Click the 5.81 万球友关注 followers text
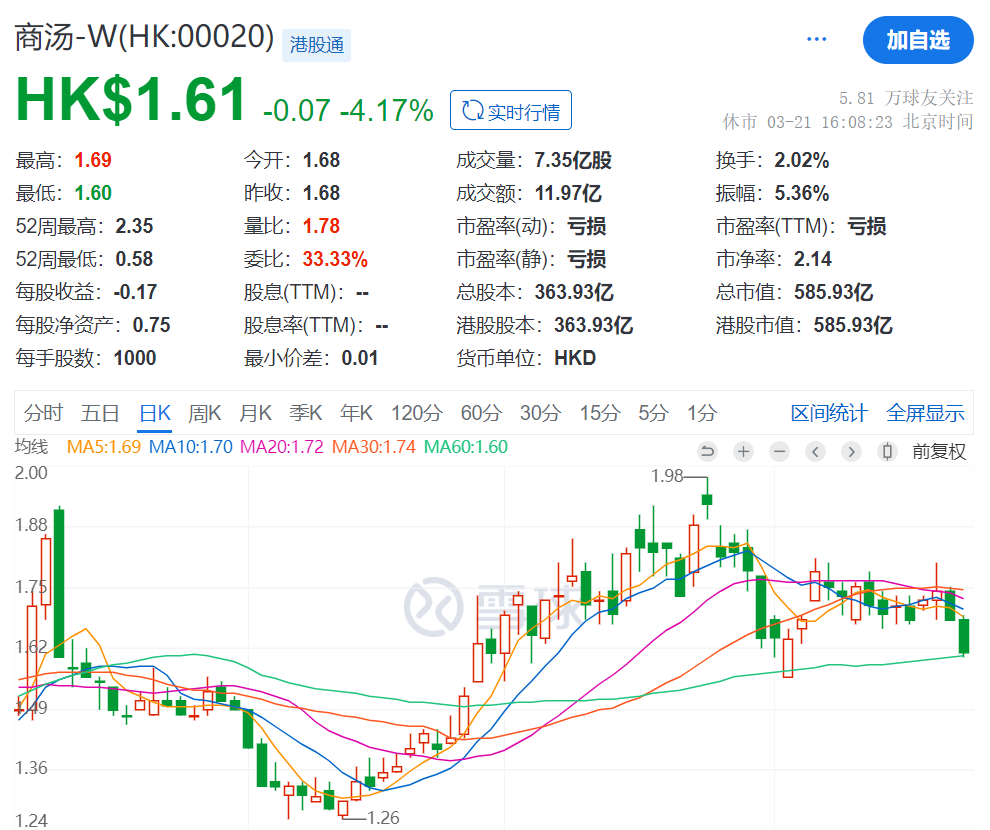 (905, 98)
